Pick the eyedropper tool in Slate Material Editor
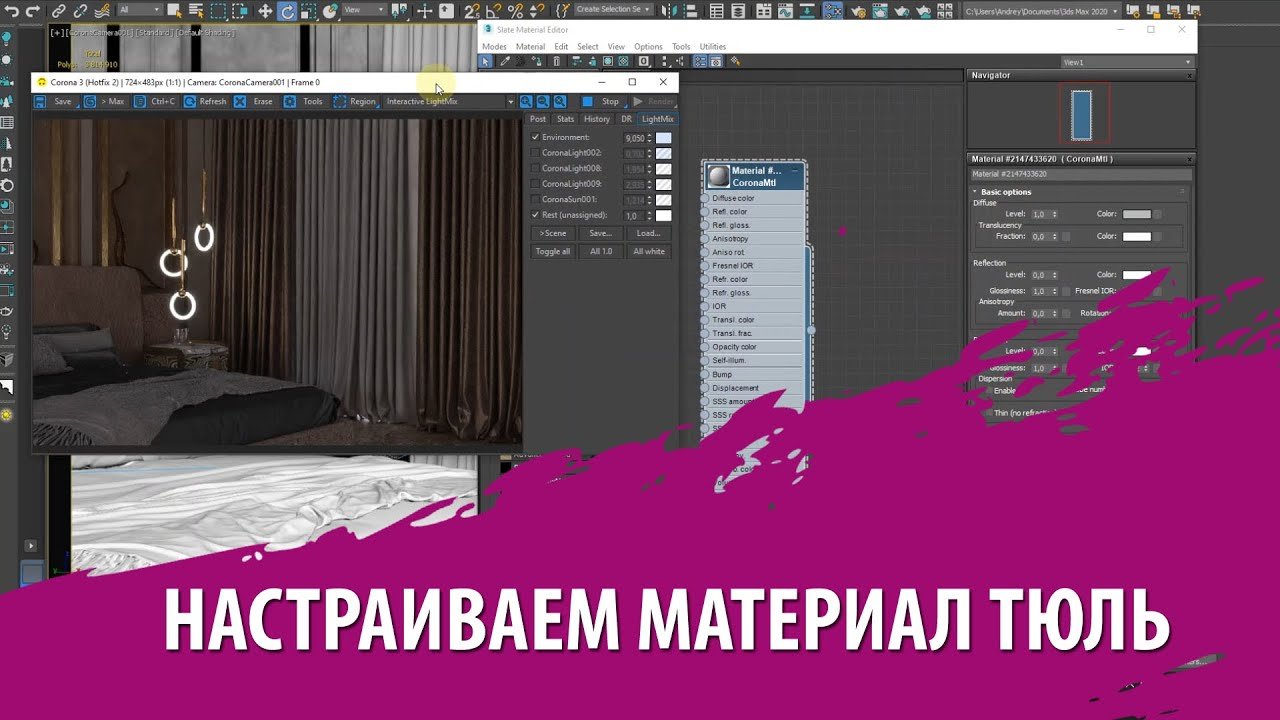Image resolution: width=1280 pixels, height=720 pixels. pyautogui.click(x=505, y=61)
